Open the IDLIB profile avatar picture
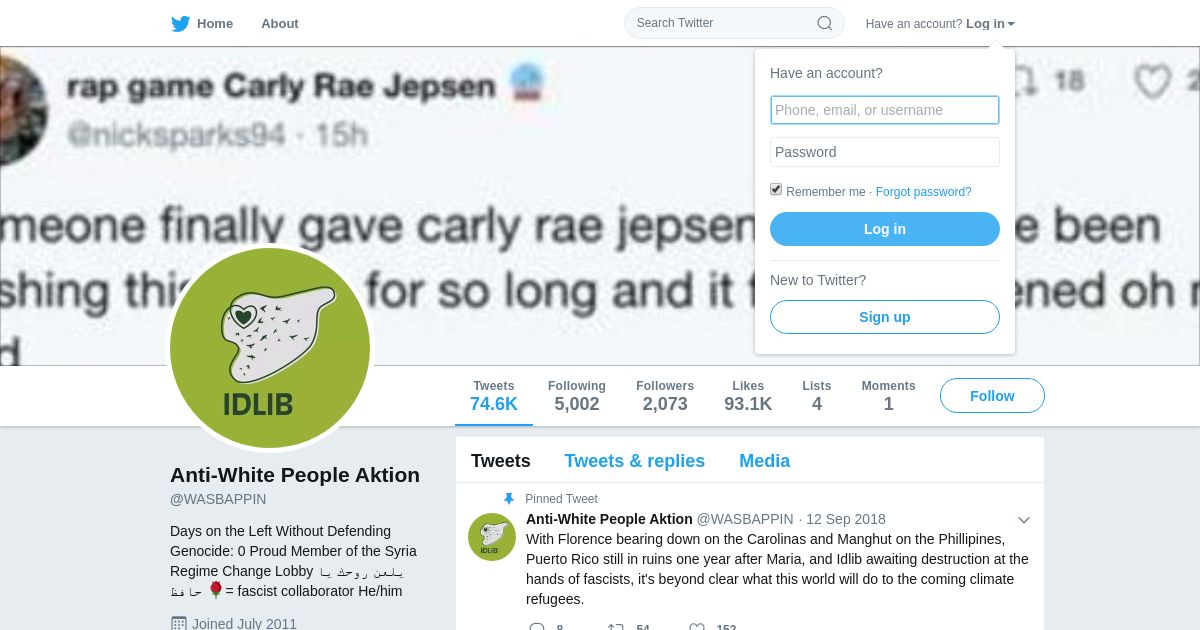This screenshot has width=1200, height=630. tap(270, 348)
